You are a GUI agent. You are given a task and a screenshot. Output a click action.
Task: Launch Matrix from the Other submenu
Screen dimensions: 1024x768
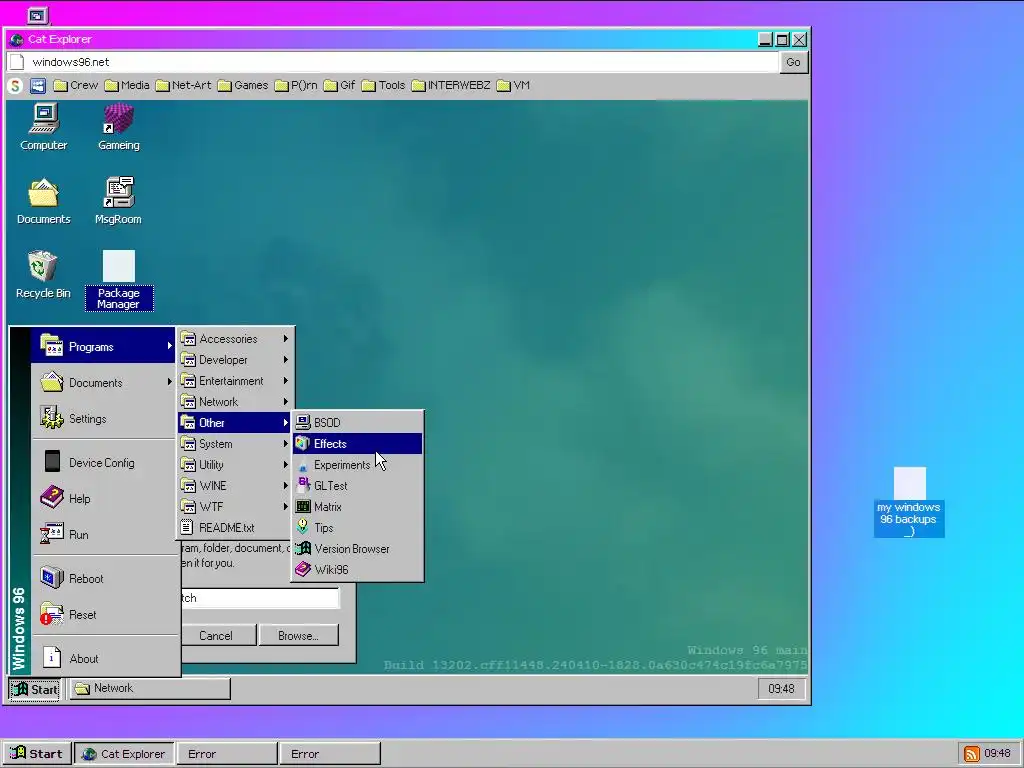tap(357, 506)
